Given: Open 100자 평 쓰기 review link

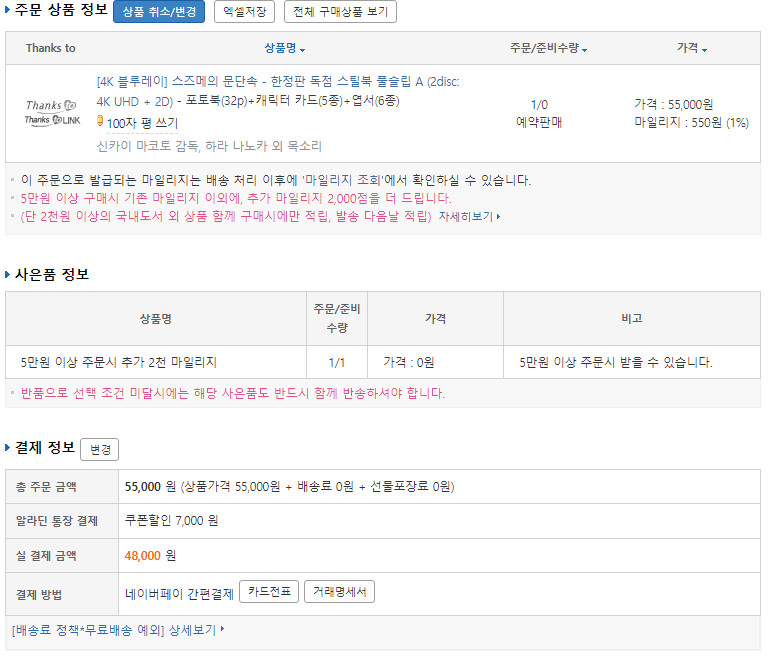Looking at the screenshot, I should coord(142,123).
